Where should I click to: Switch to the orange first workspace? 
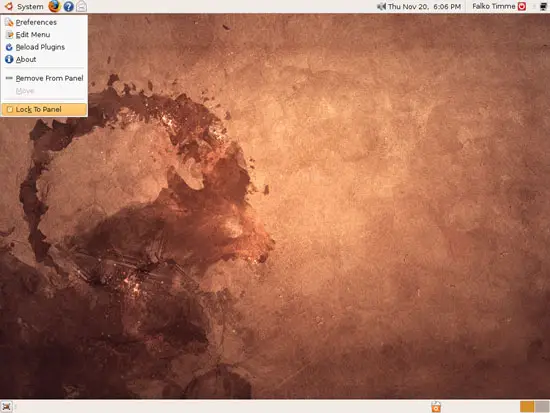coord(527,407)
